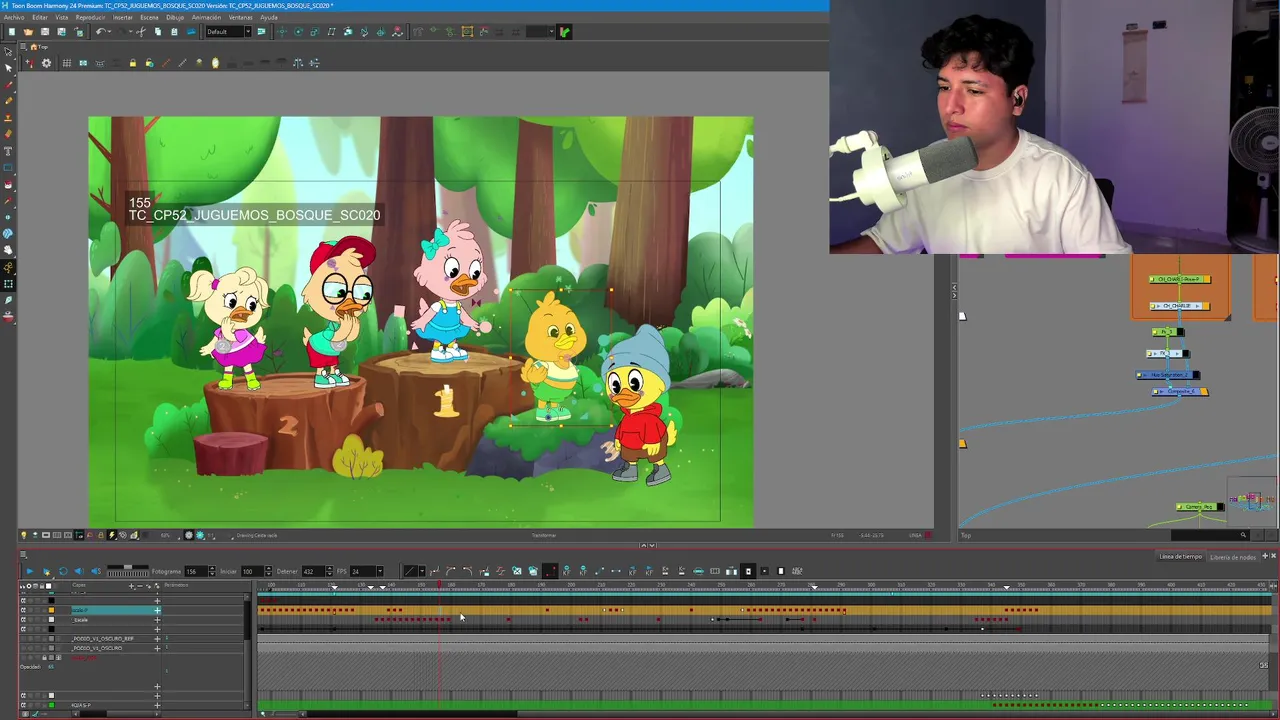This screenshot has width=1280, height=720.
Task: Click the Línea de tiempo tab
Action: [1180, 556]
